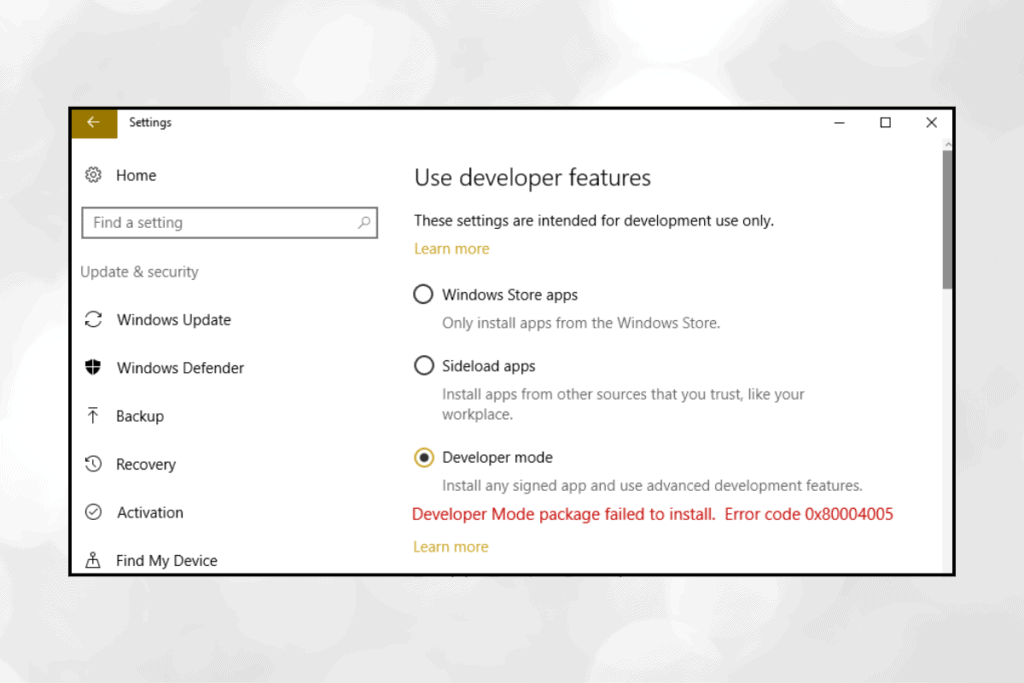The image size is (1024, 683).
Task: Click the Windows Update sync icon
Action: [x=93, y=319]
